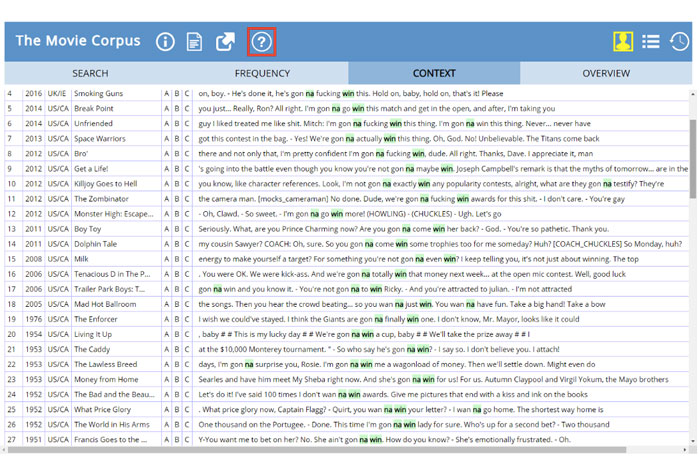
Task: Click the yellow user profile icon
Action: pyautogui.click(x=623, y=41)
